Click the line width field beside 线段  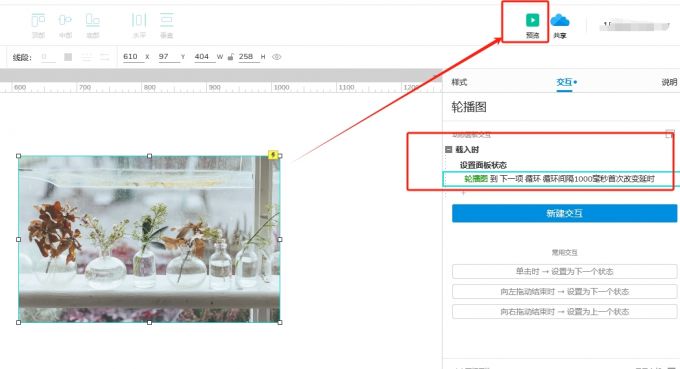point(48,57)
